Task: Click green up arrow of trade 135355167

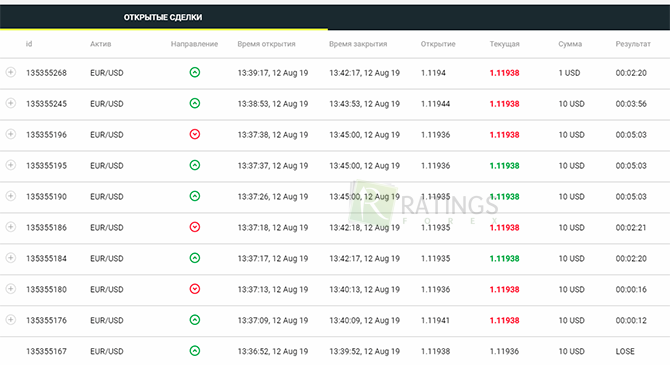Action: [195, 351]
